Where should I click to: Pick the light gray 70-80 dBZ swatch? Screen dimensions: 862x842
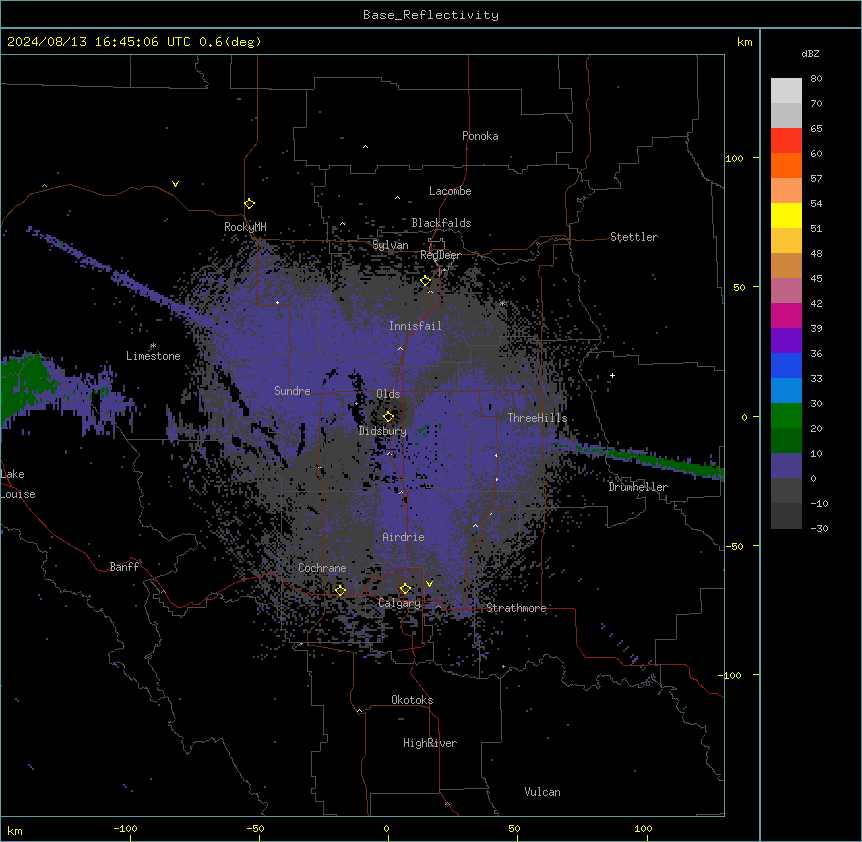pyautogui.click(x=786, y=91)
